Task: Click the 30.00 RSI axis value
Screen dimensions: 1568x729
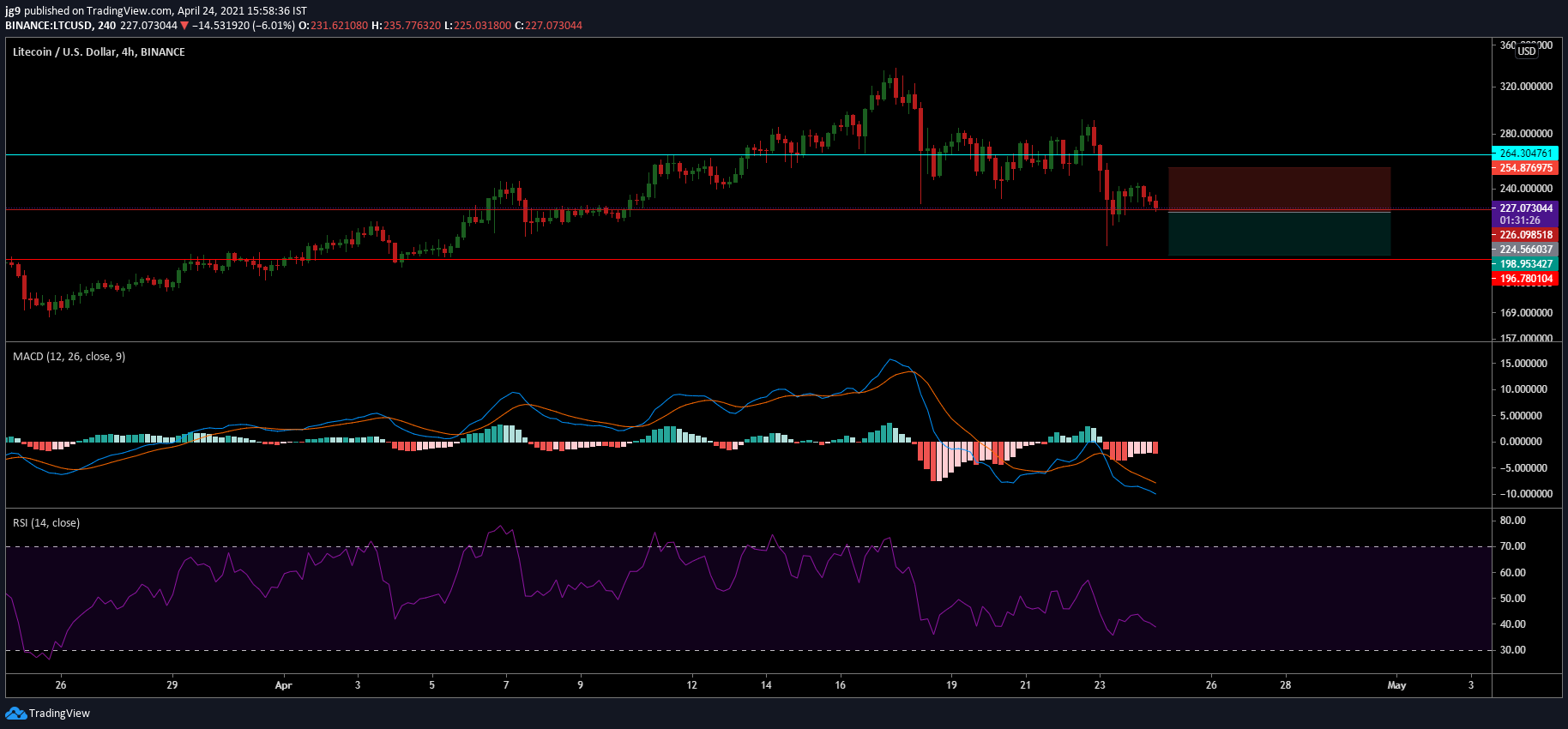Action: click(x=1513, y=650)
